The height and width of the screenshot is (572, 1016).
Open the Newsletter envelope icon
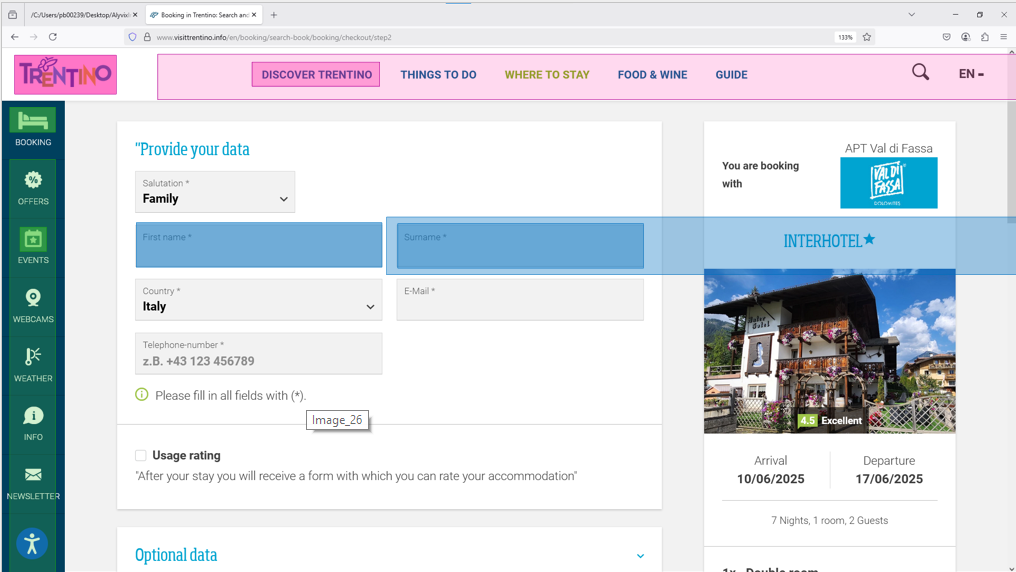coord(33,476)
